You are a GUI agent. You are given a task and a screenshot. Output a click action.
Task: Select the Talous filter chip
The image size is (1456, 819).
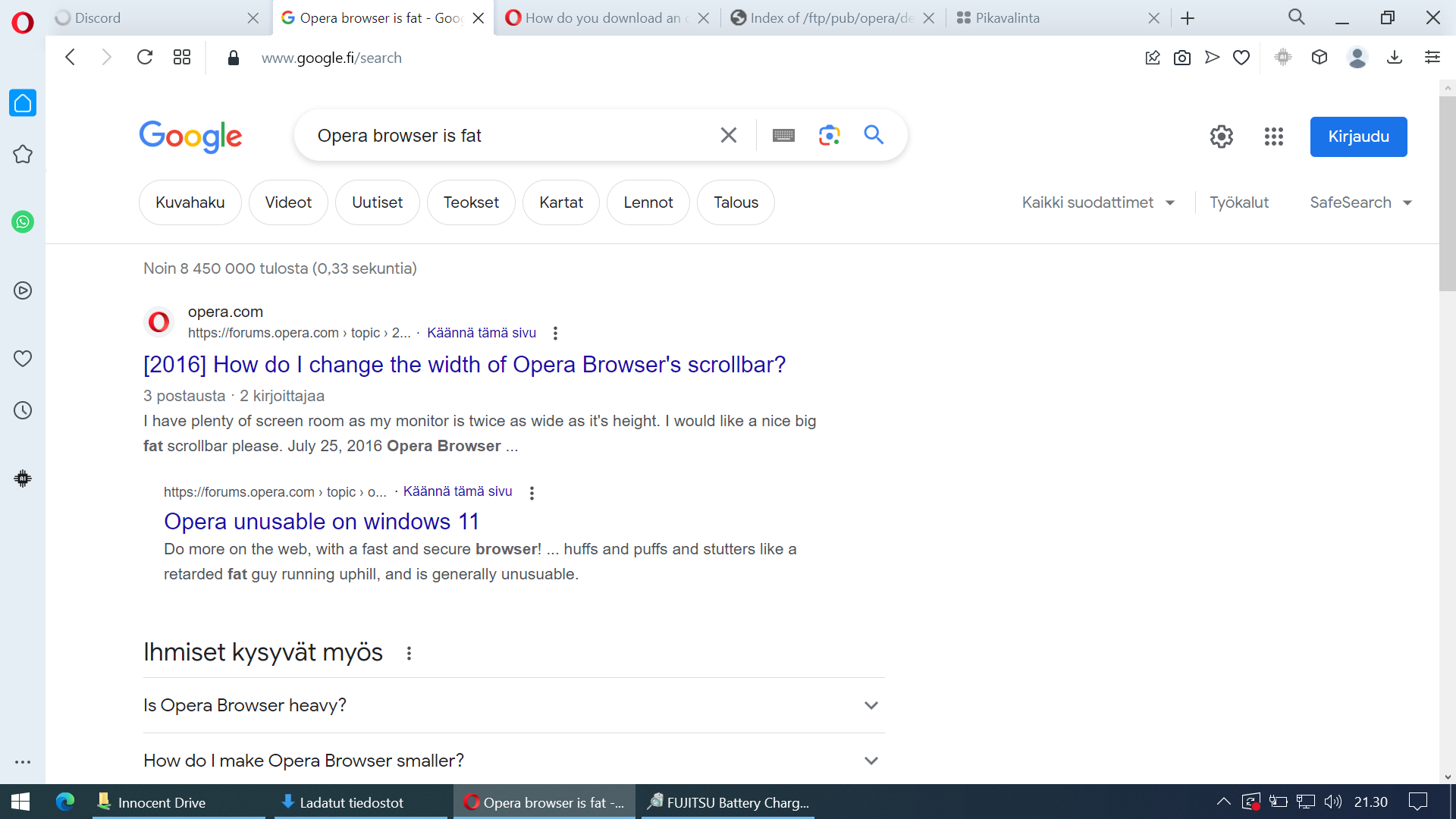coord(736,202)
